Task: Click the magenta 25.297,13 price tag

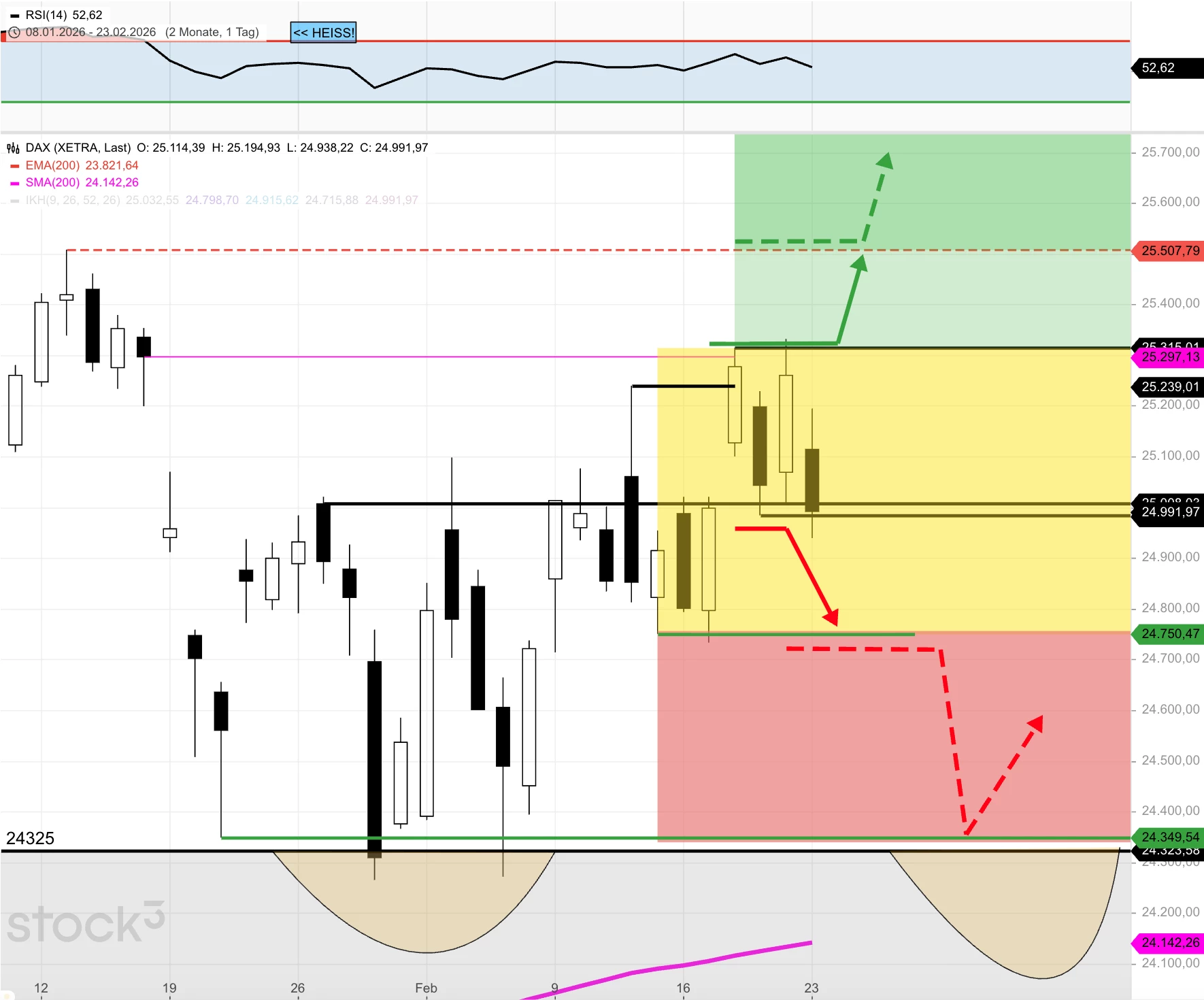Action: tap(1169, 357)
